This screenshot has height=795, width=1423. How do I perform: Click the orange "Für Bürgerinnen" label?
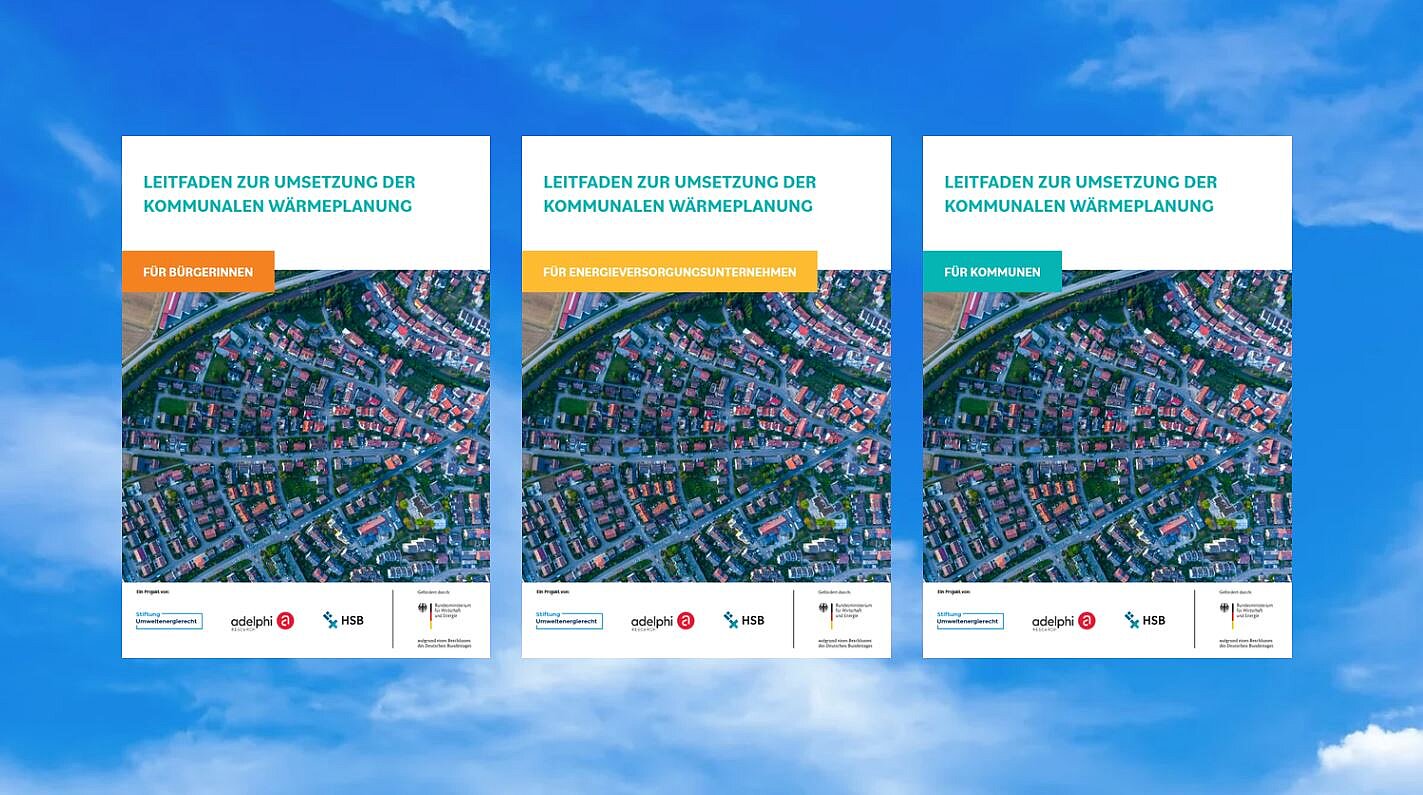(x=198, y=272)
